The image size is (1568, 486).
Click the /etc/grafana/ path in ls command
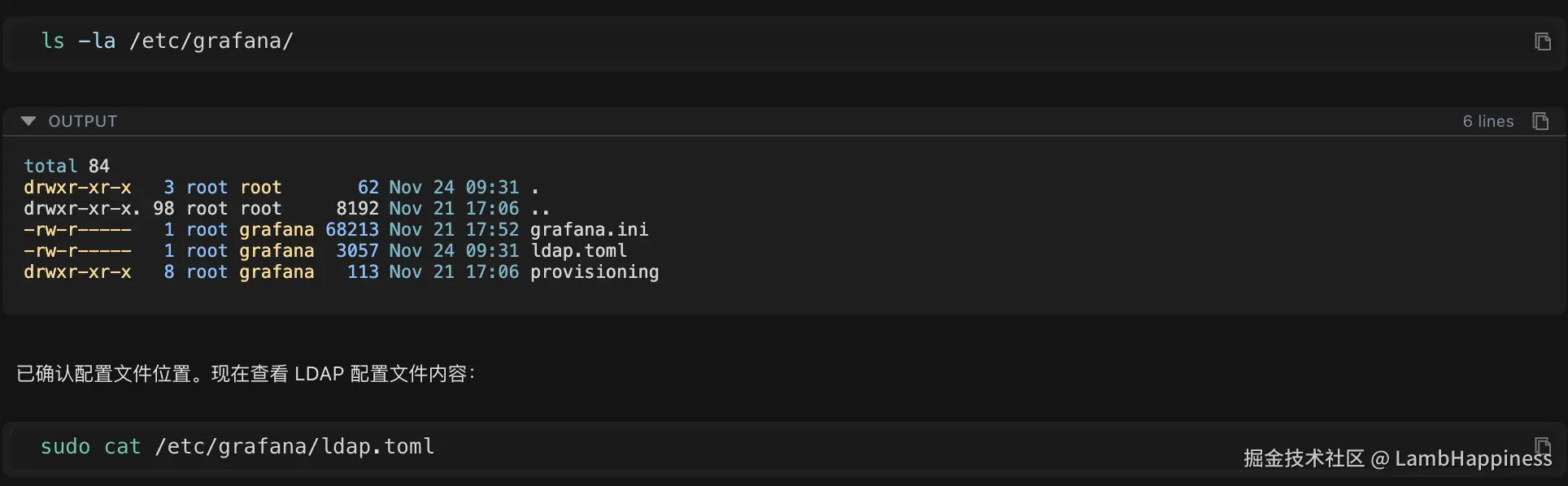tap(211, 41)
